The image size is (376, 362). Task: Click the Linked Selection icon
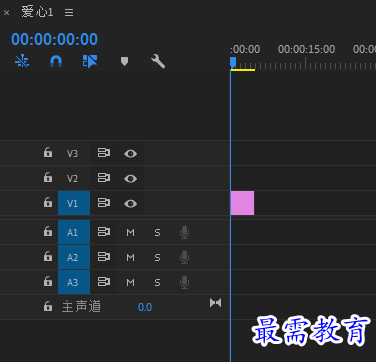90,61
